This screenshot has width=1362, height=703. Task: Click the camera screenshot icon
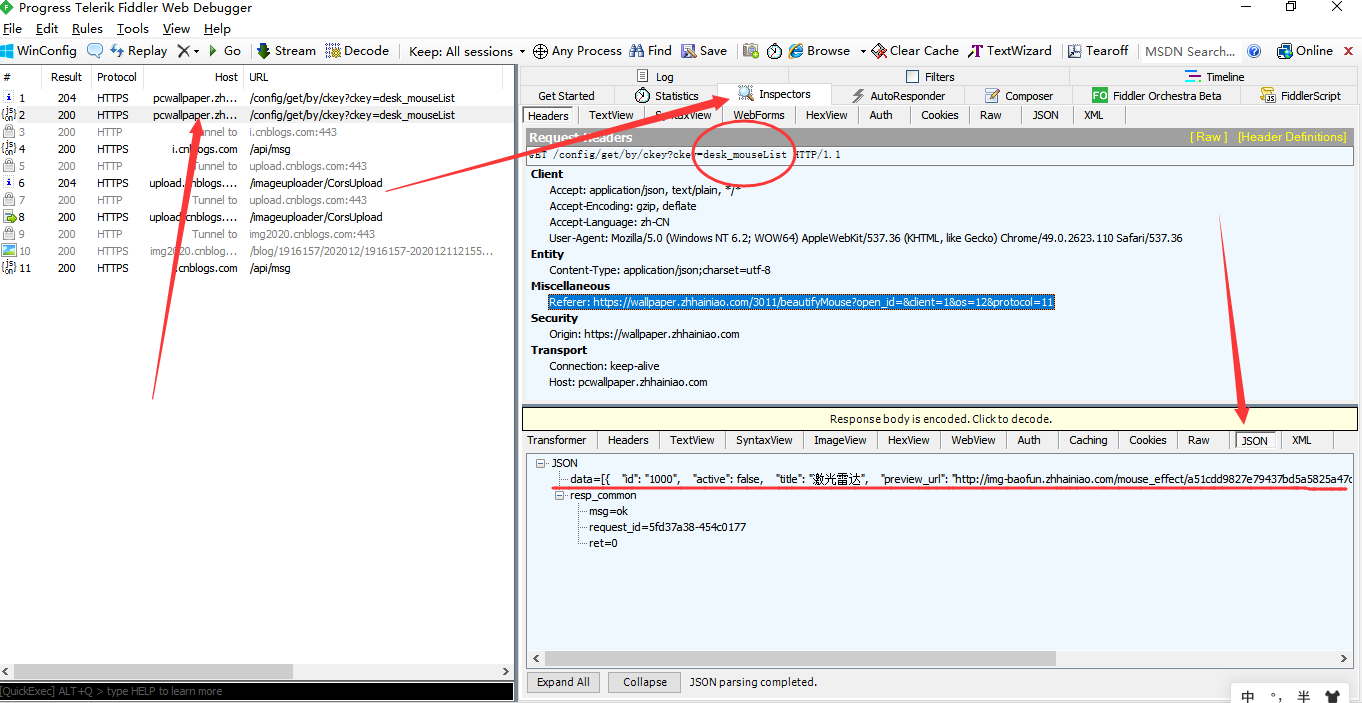tap(750, 51)
